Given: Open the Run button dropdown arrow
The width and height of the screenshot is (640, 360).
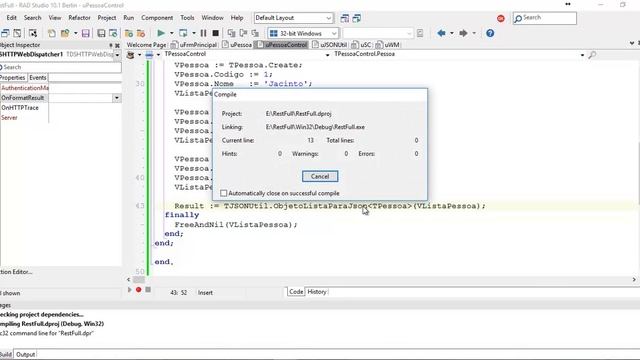Looking at the screenshot, I should [171, 33].
